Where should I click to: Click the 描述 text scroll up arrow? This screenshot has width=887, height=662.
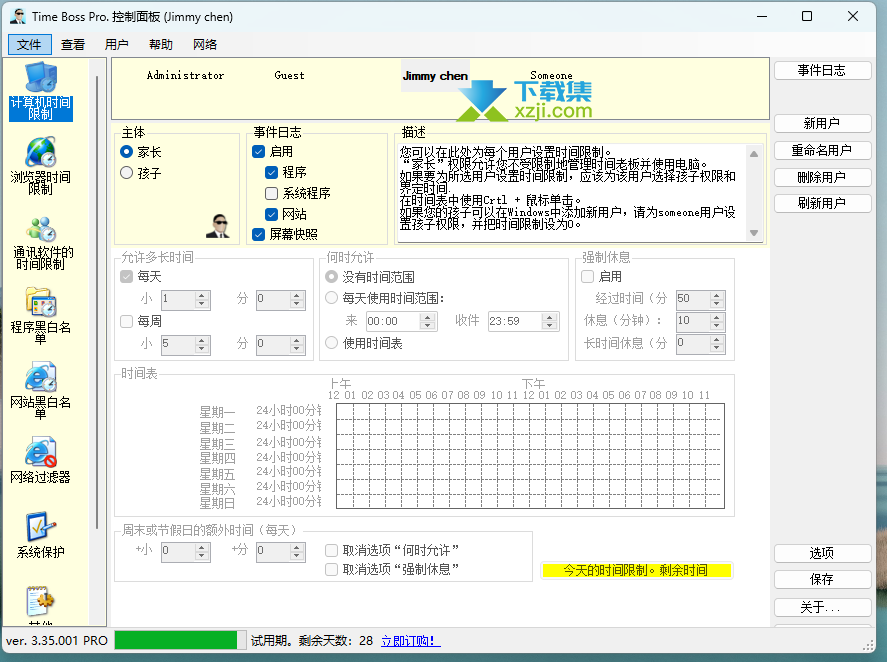754,154
